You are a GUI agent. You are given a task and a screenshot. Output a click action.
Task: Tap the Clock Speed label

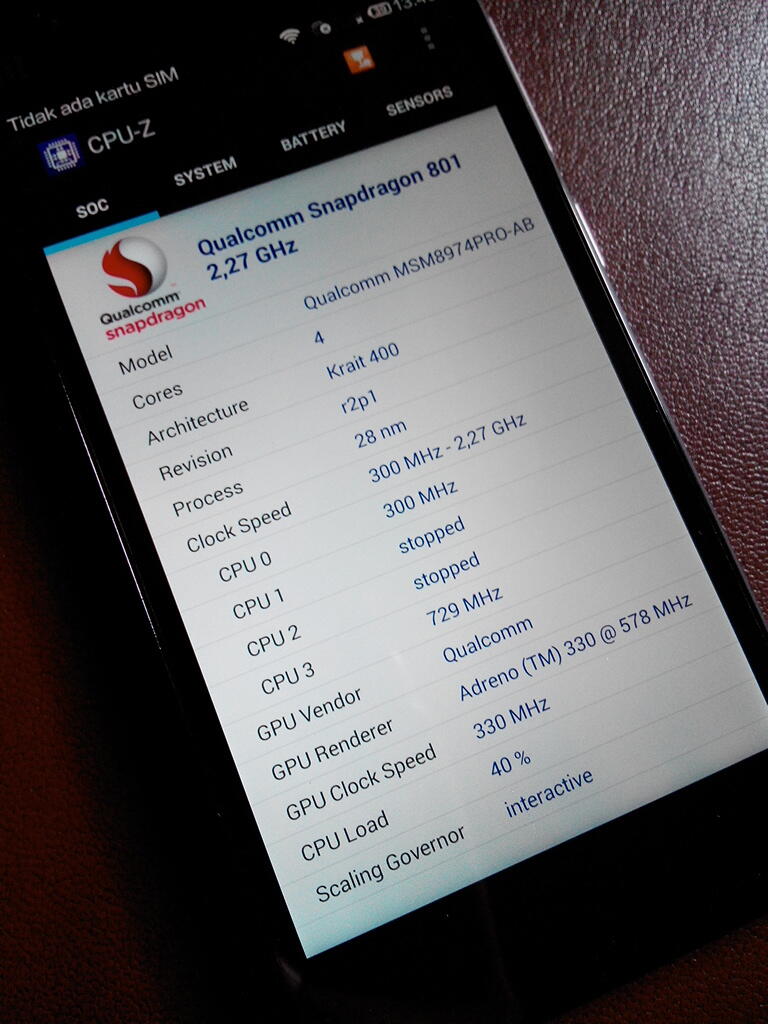tap(238, 528)
